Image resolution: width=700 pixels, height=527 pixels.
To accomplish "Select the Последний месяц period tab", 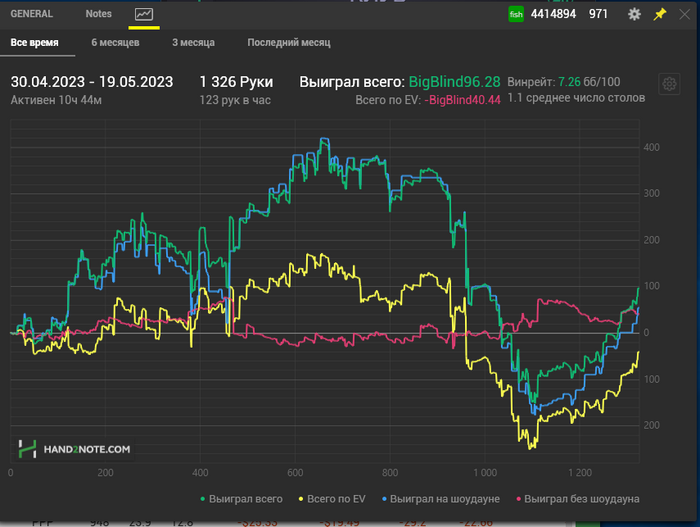I will pyautogui.click(x=289, y=42).
